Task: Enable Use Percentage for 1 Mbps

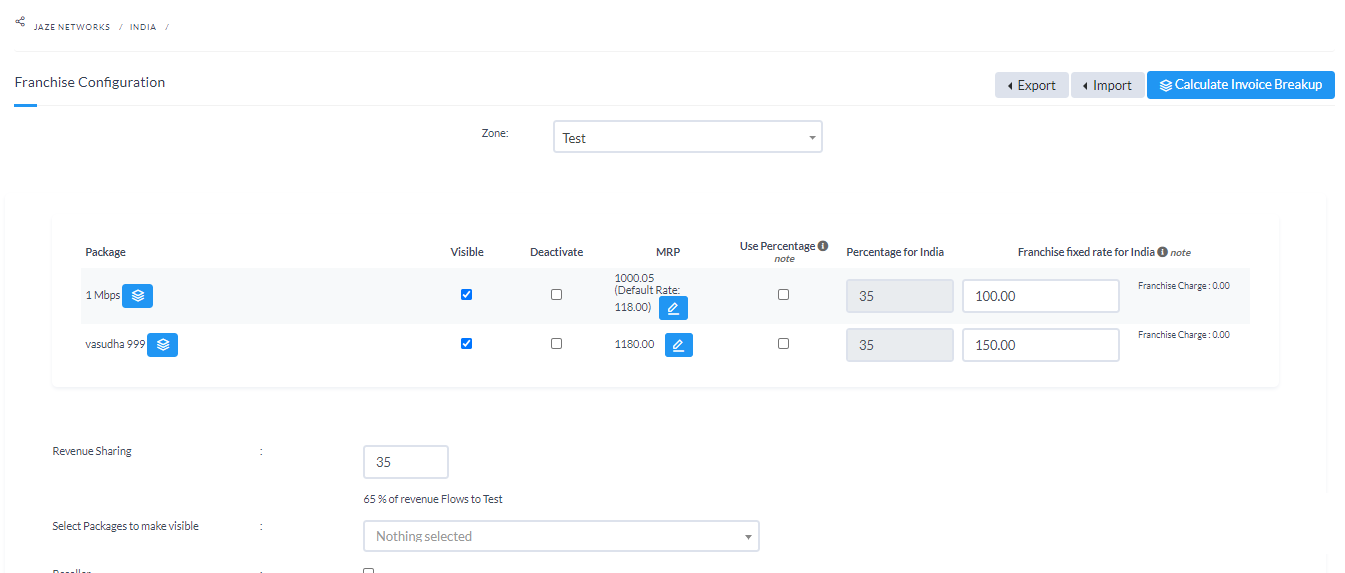Action: [x=783, y=295]
